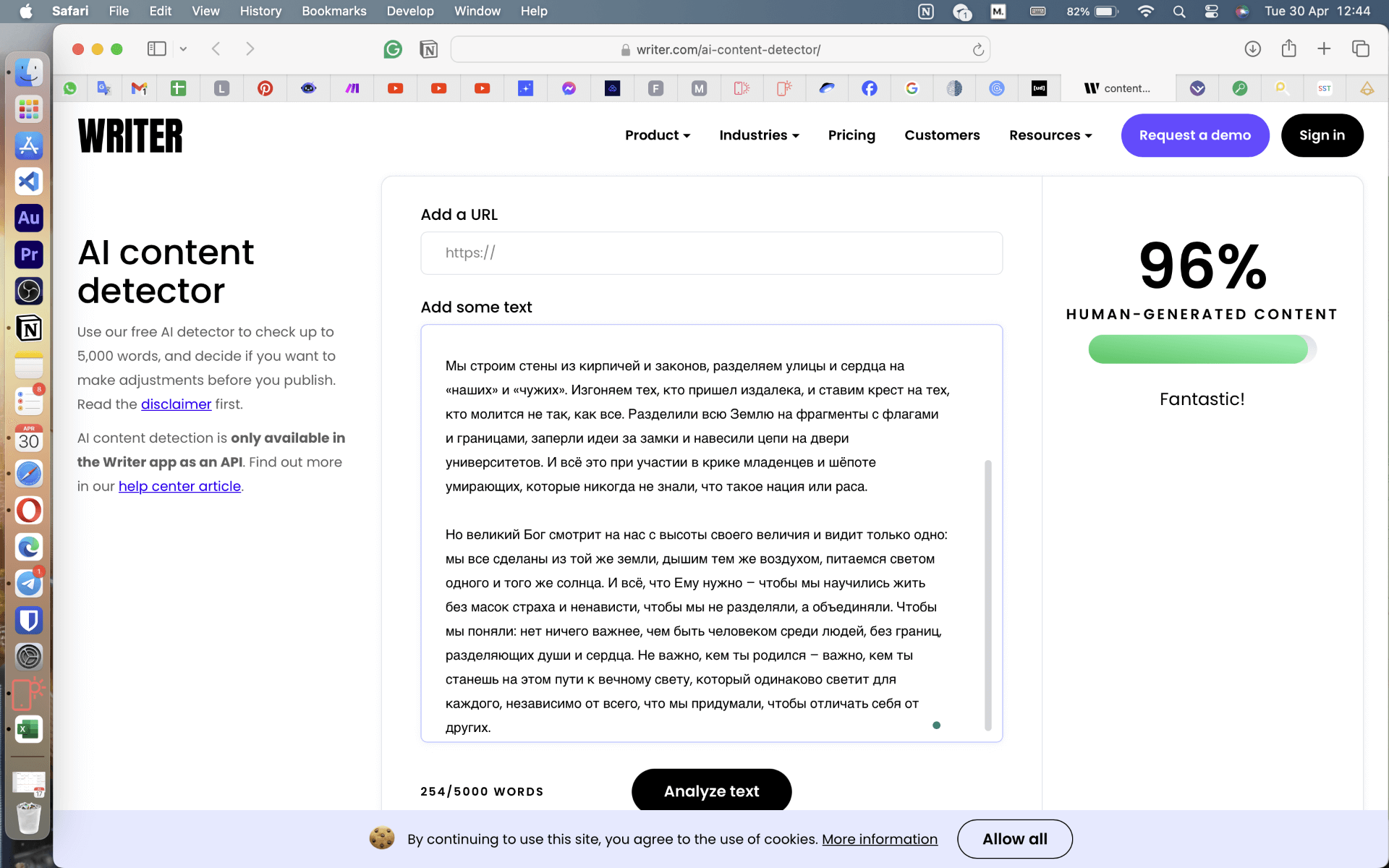1389x868 pixels.
Task: Open the Google Translate pinned tab
Action: coord(104,88)
